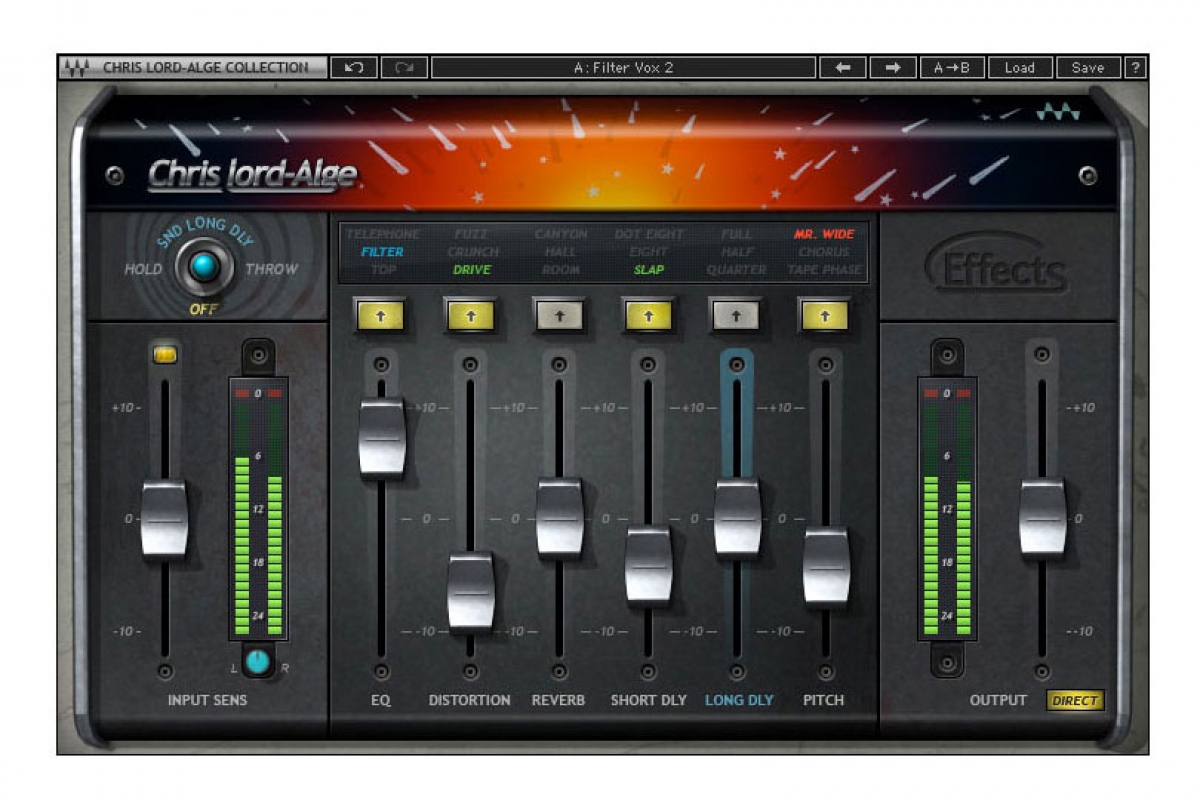
Task: Click the highlighted FILTER mode text
Action: point(382,252)
